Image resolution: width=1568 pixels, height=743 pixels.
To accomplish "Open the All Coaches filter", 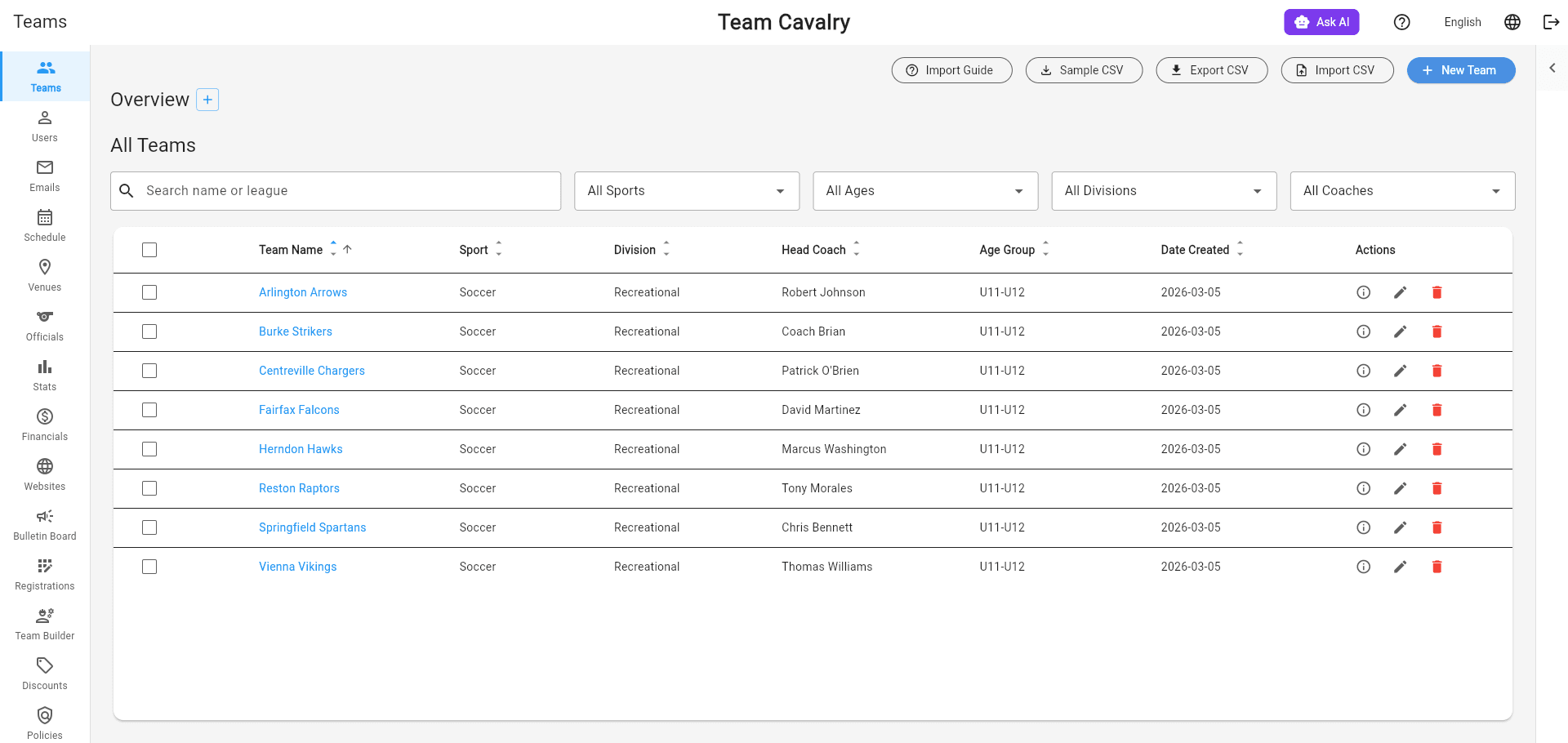I will point(1402,191).
